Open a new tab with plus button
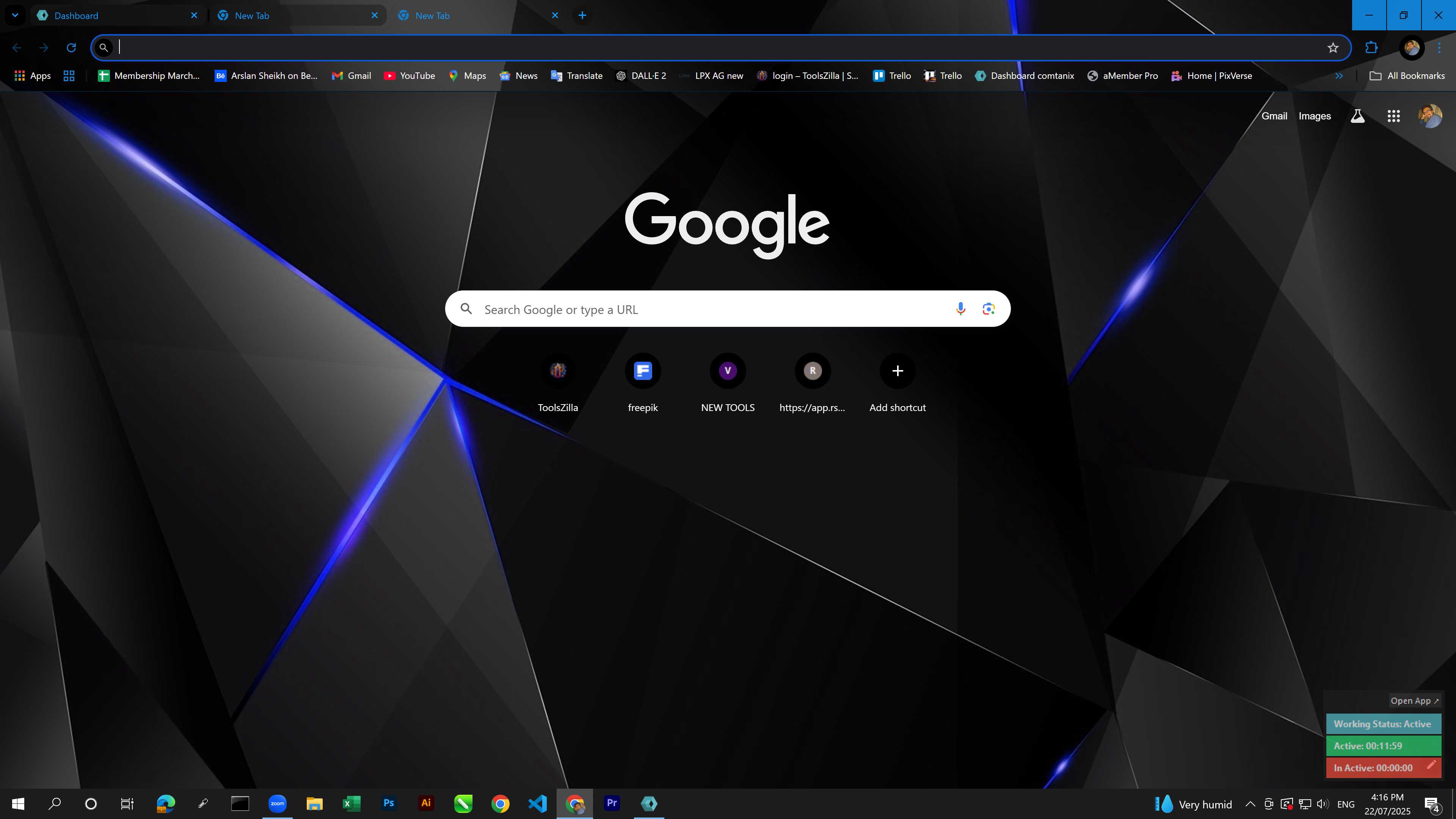Image resolution: width=1456 pixels, height=819 pixels. (582, 15)
